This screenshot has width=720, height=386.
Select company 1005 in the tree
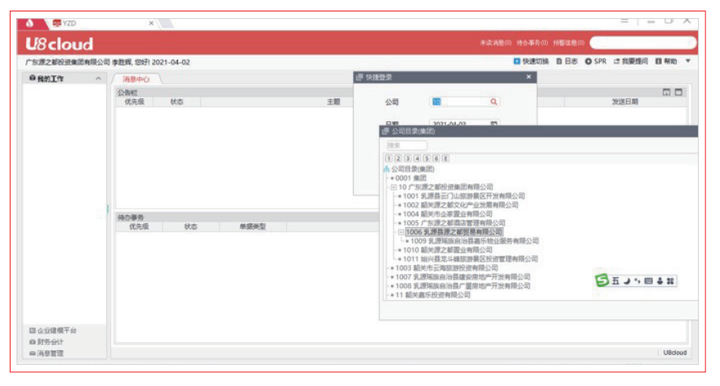tap(454, 223)
